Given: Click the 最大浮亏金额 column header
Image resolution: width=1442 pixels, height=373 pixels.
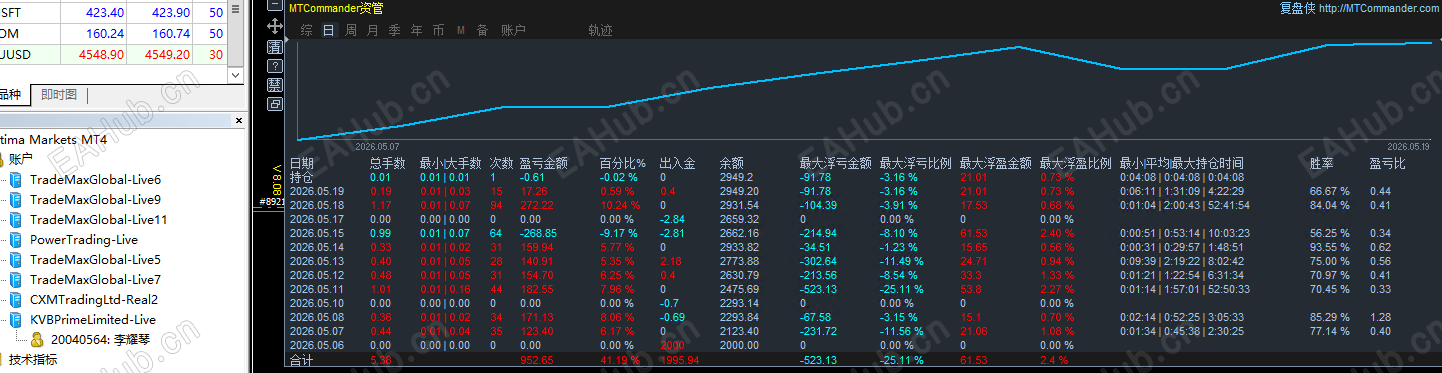Looking at the screenshot, I should (835, 163).
